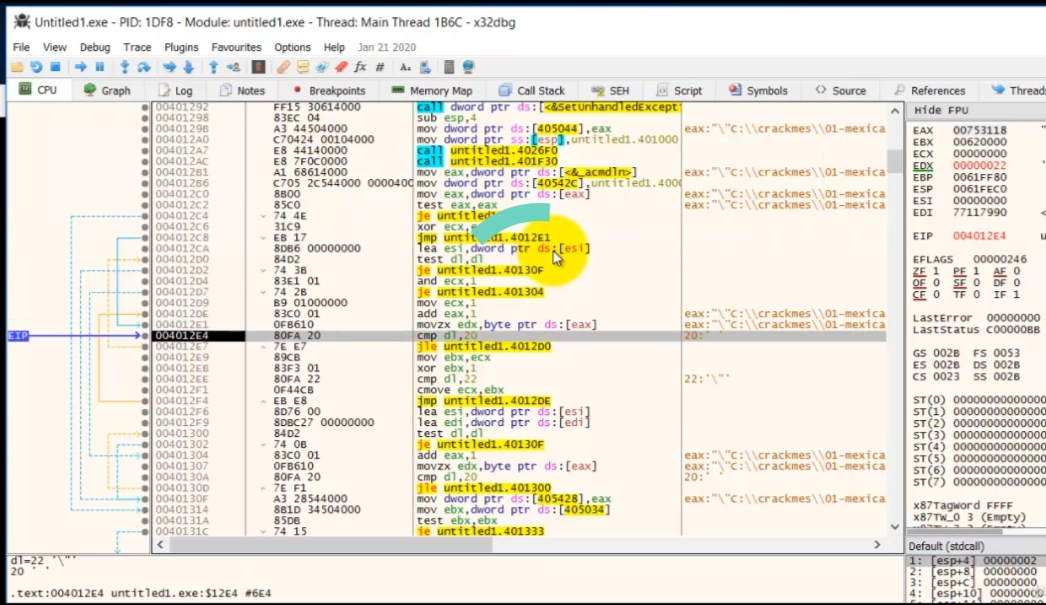Screen dimensions: 1046x605
Task: Click the Calculator toolbar icon
Action: [448, 67]
